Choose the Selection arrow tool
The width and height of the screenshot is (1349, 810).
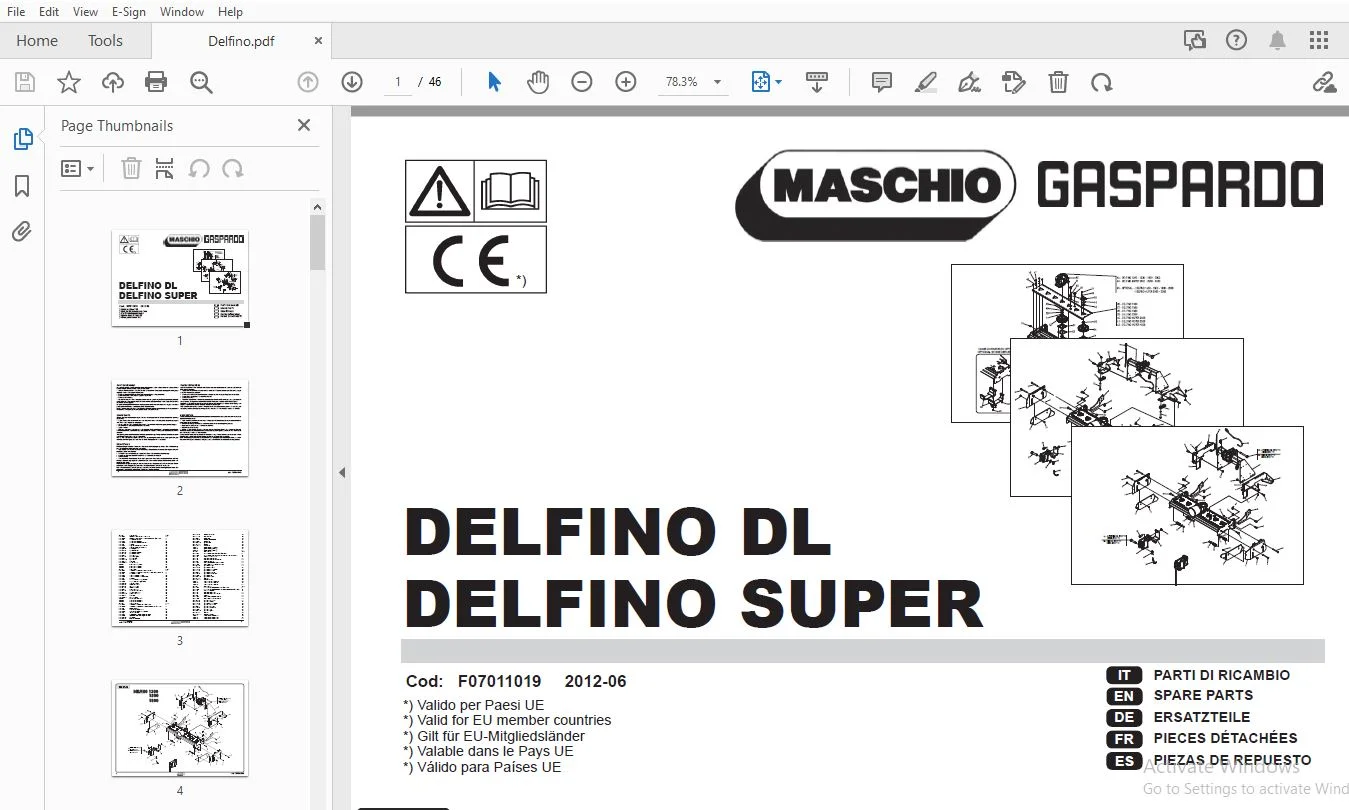494,82
